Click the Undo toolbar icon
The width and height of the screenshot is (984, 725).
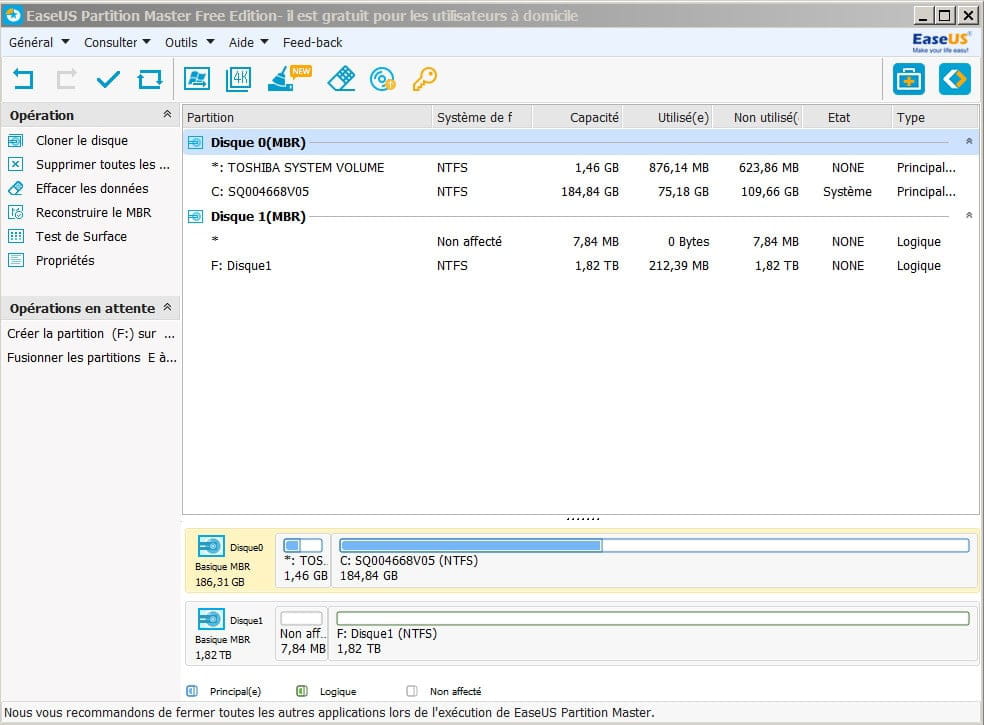(x=23, y=79)
